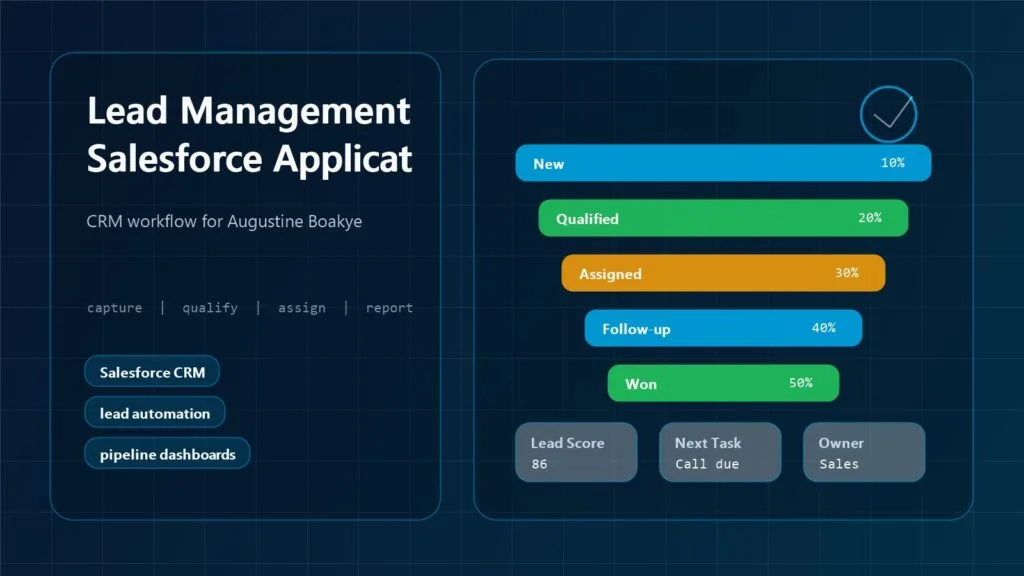This screenshot has height=576, width=1024.
Task: Click the report step label
Action: 389,308
